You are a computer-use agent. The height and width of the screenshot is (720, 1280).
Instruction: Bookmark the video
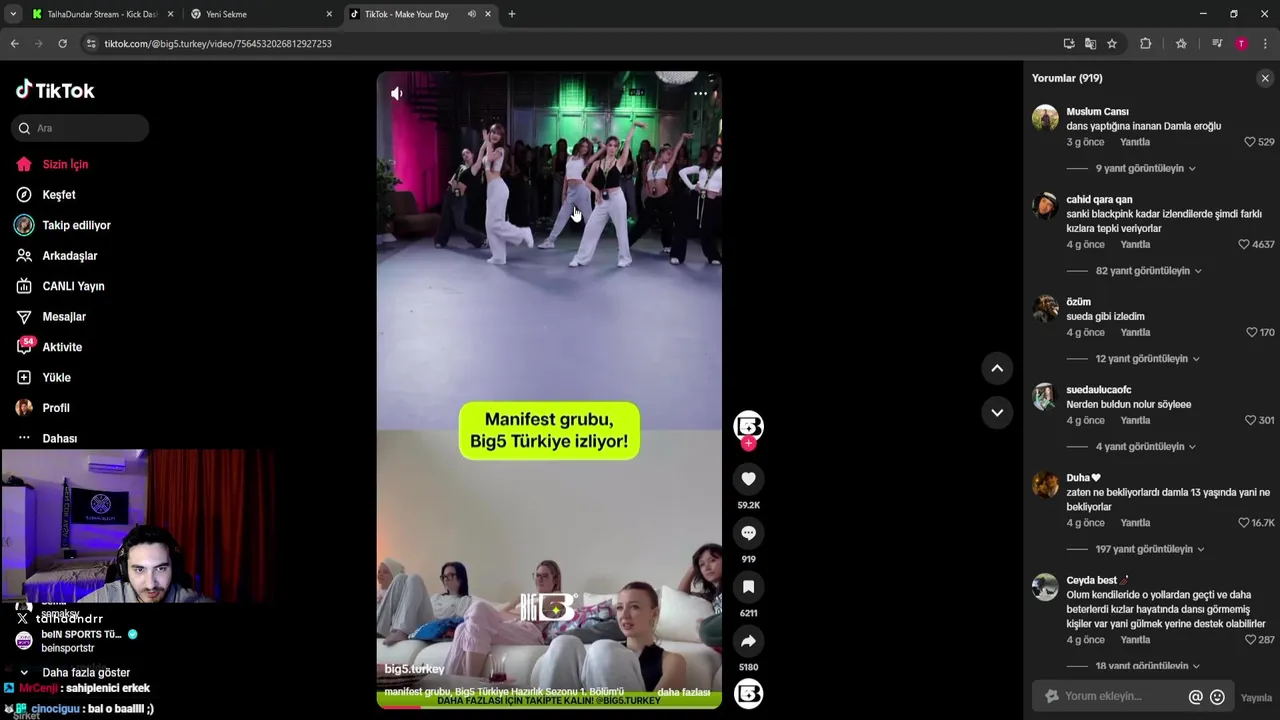point(748,587)
